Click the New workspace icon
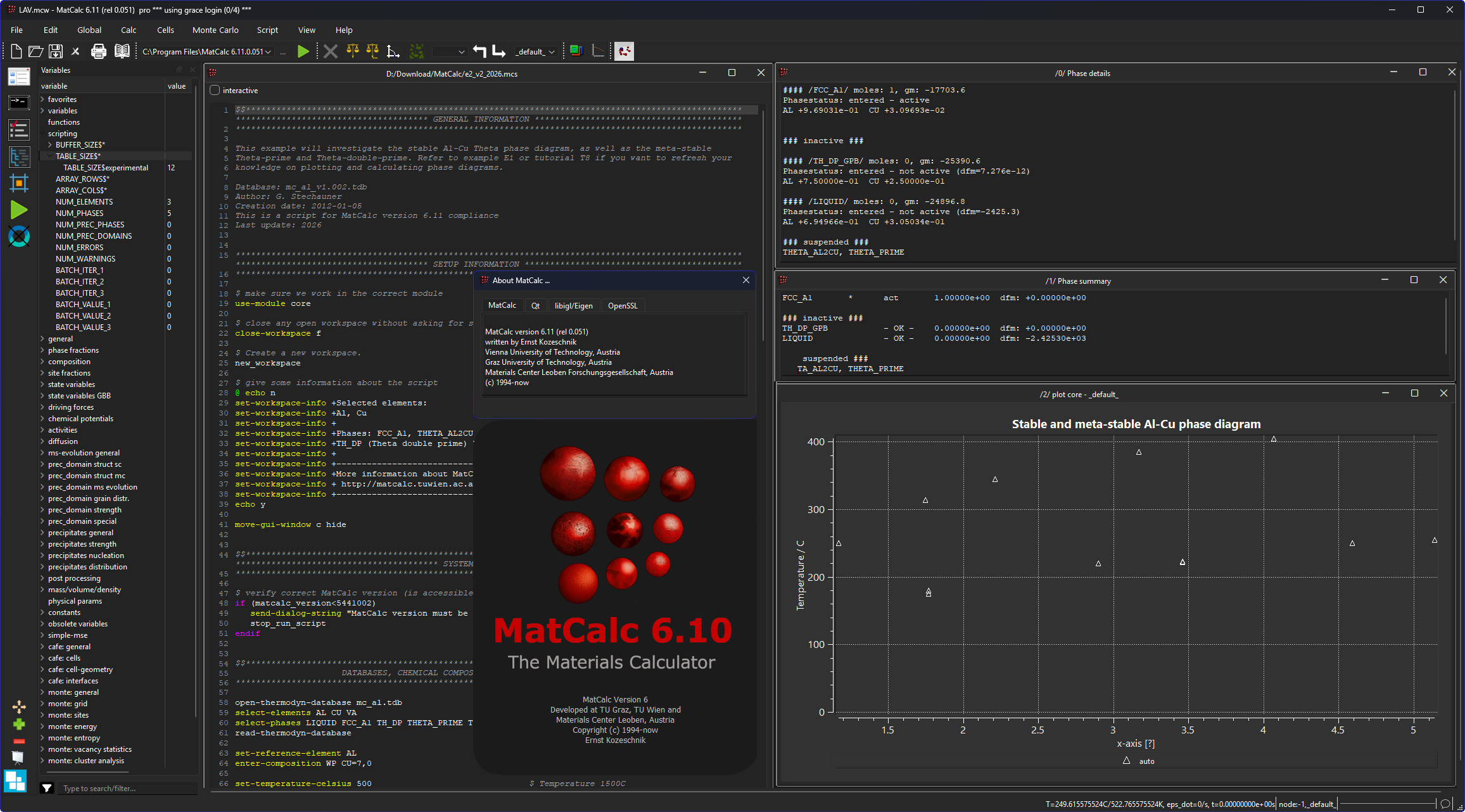Viewport: 1465px width, 812px height. coord(16,51)
